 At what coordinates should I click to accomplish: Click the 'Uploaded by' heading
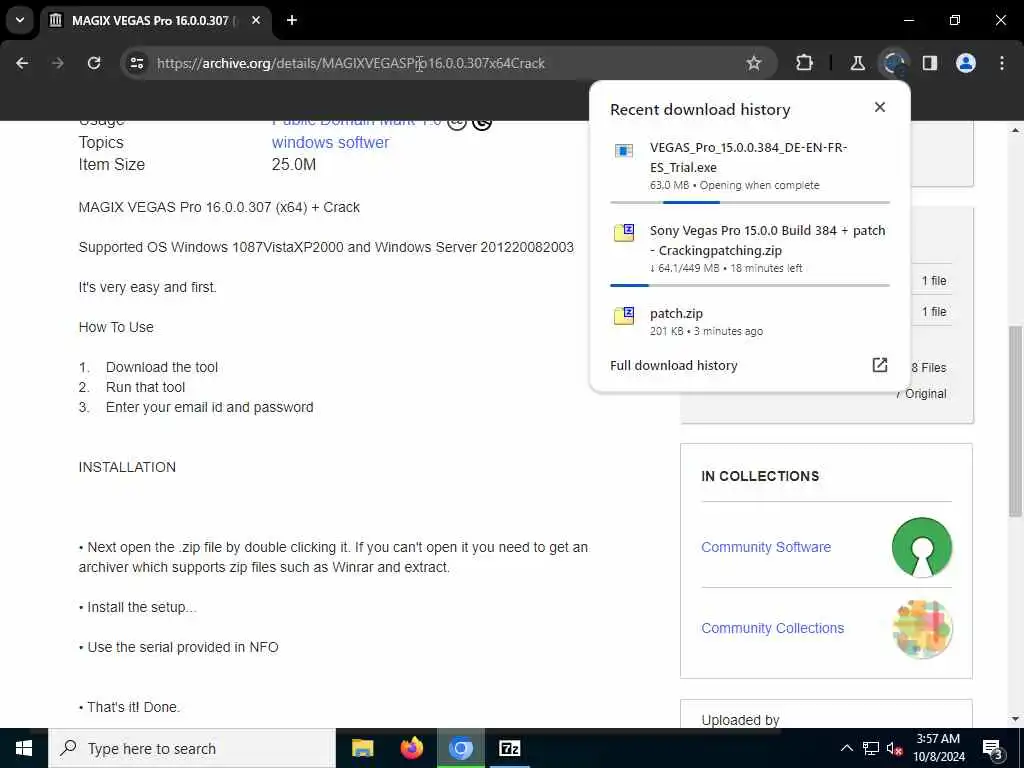coord(741,720)
